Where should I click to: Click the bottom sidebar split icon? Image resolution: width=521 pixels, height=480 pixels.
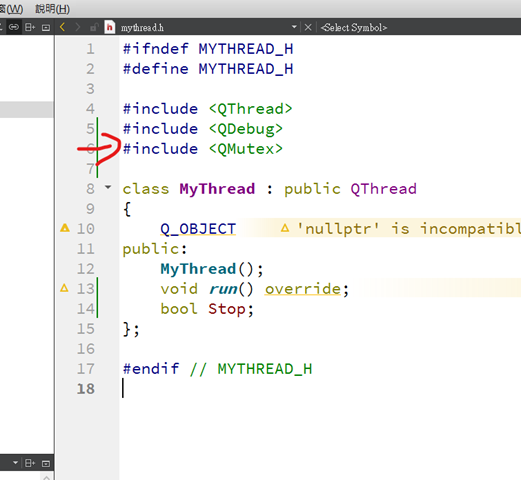tap(30, 463)
